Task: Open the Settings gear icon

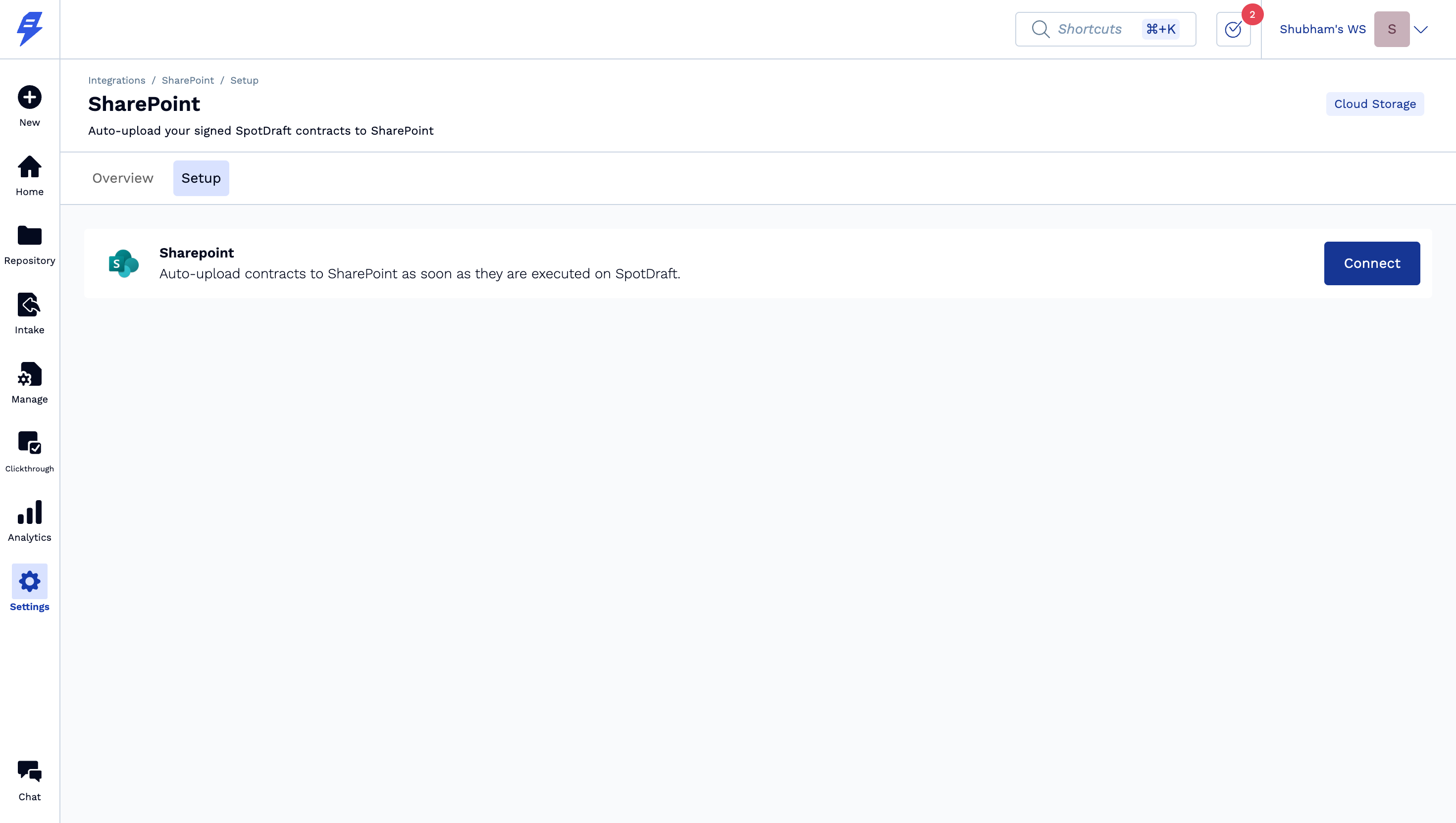Action: (x=29, y=581)
